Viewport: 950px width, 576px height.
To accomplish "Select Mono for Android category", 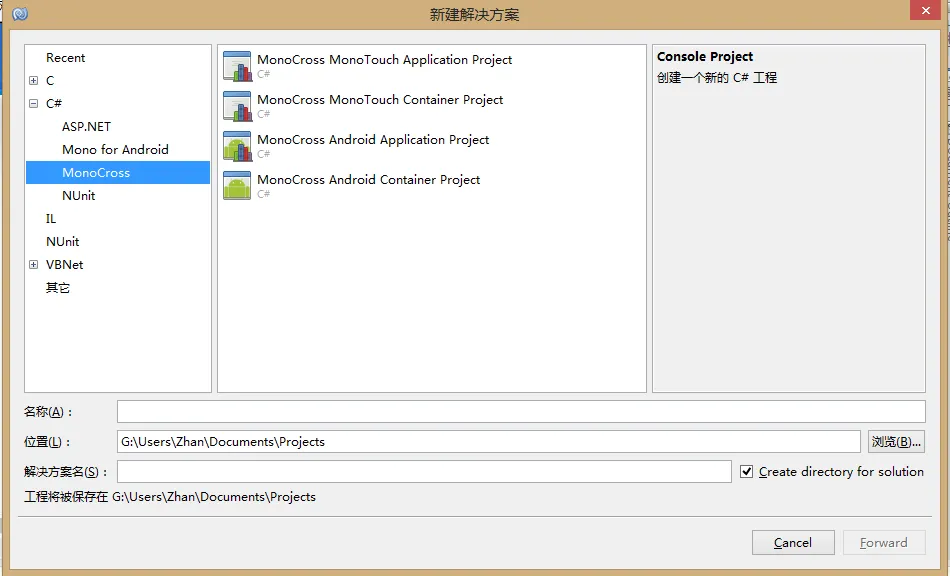I will point(115,150).
